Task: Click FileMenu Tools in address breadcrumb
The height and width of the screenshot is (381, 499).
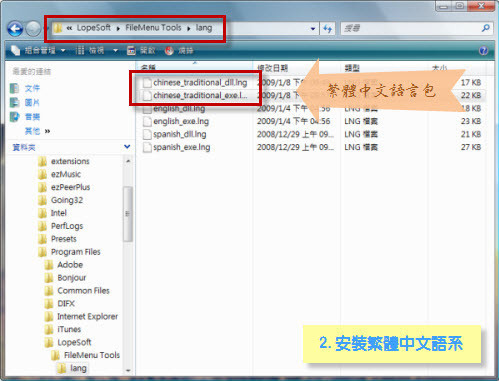Action: pyautogui.click(x=153, y=28)
